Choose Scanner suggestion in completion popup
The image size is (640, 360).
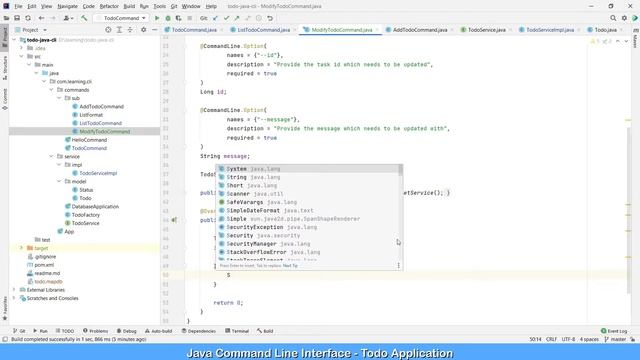coord(307,194)
